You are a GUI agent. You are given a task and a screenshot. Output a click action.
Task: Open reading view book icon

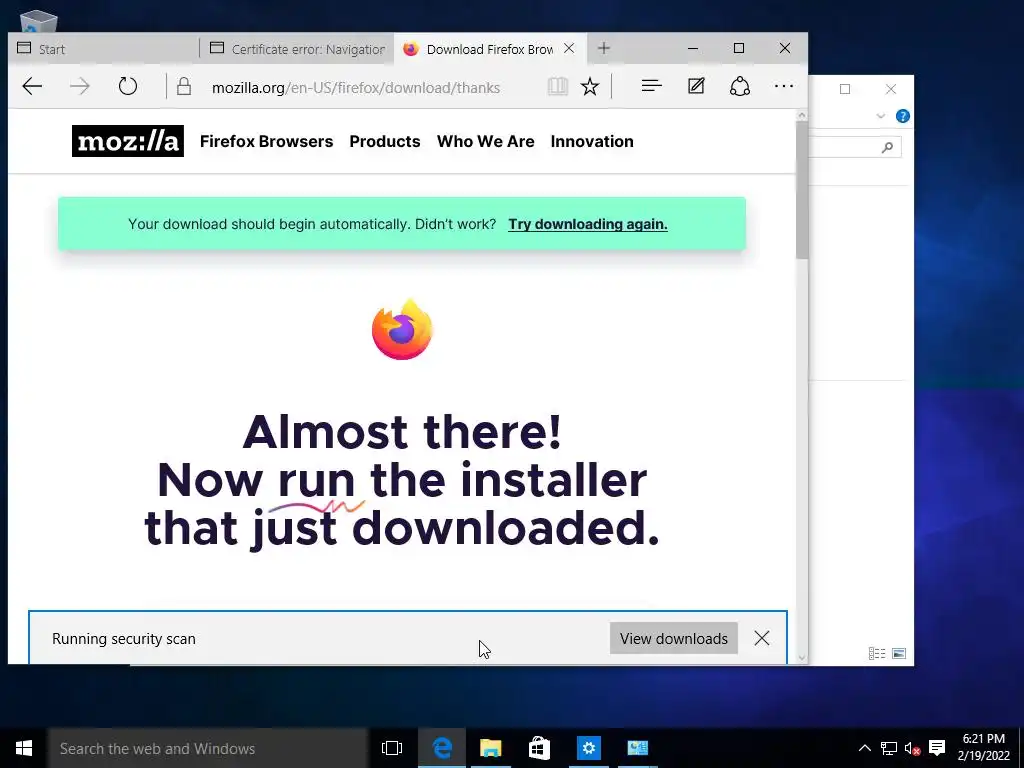click(x=558, y=86)
